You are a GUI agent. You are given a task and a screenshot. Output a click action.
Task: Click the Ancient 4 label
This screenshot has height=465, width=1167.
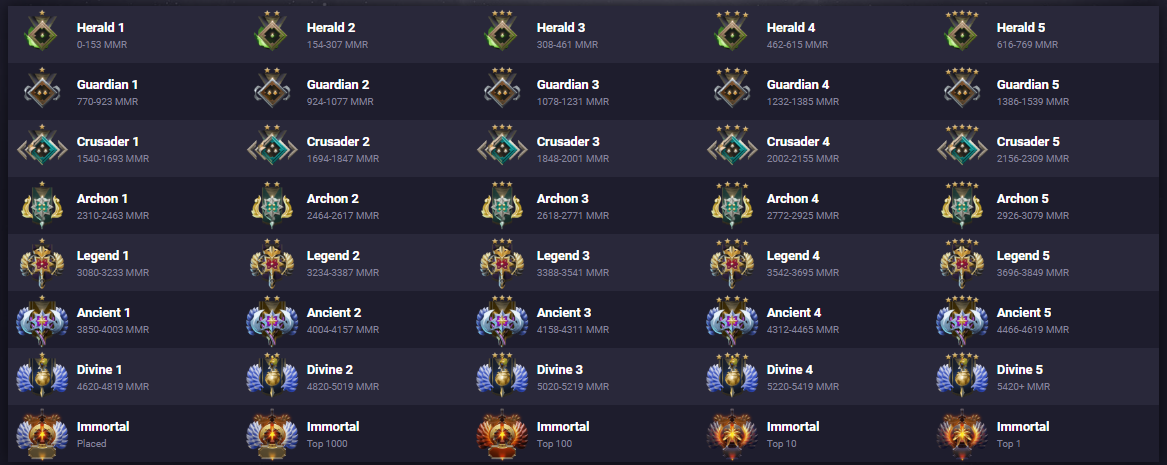(x=793, y=312)
